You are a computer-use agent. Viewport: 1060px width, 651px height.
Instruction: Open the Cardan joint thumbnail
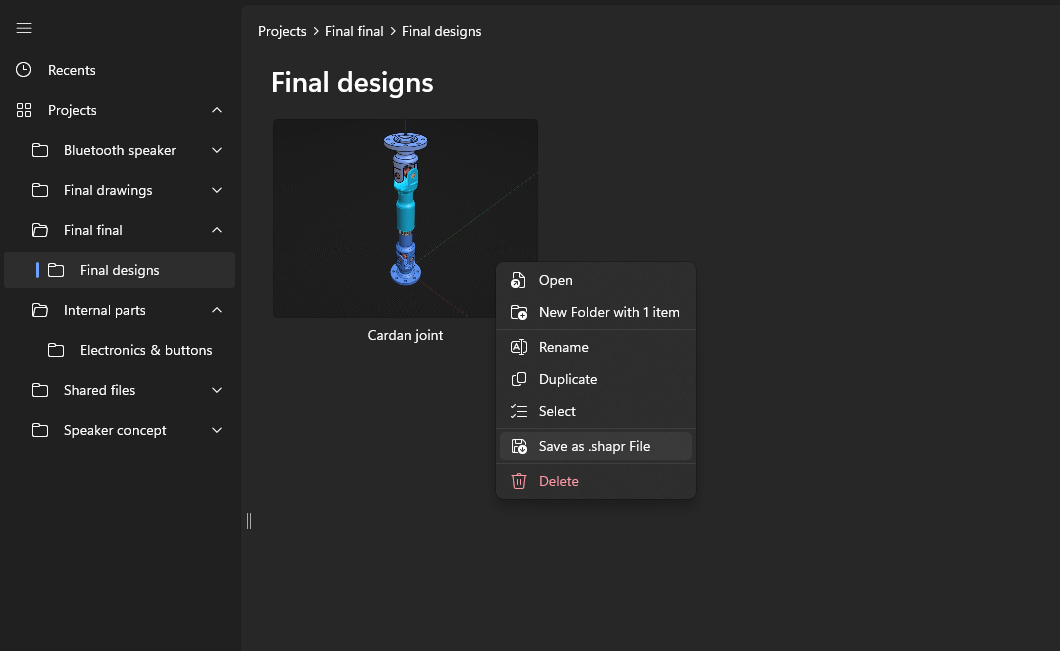click(x=405, y=218)
